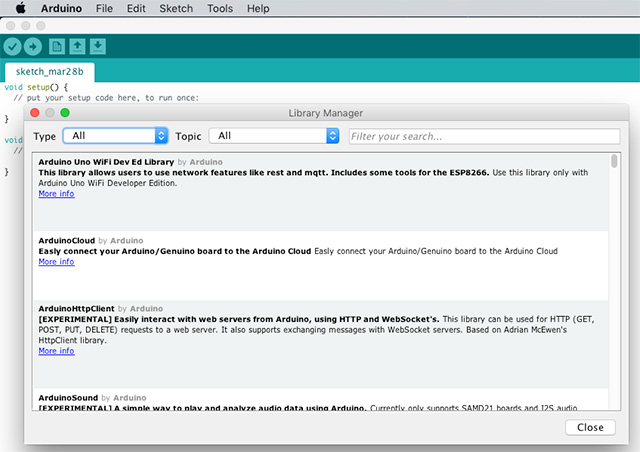The width and height of the screenshot is (640, 452).
Task: Click the red close dot of Library Manager
Action: 35,113
